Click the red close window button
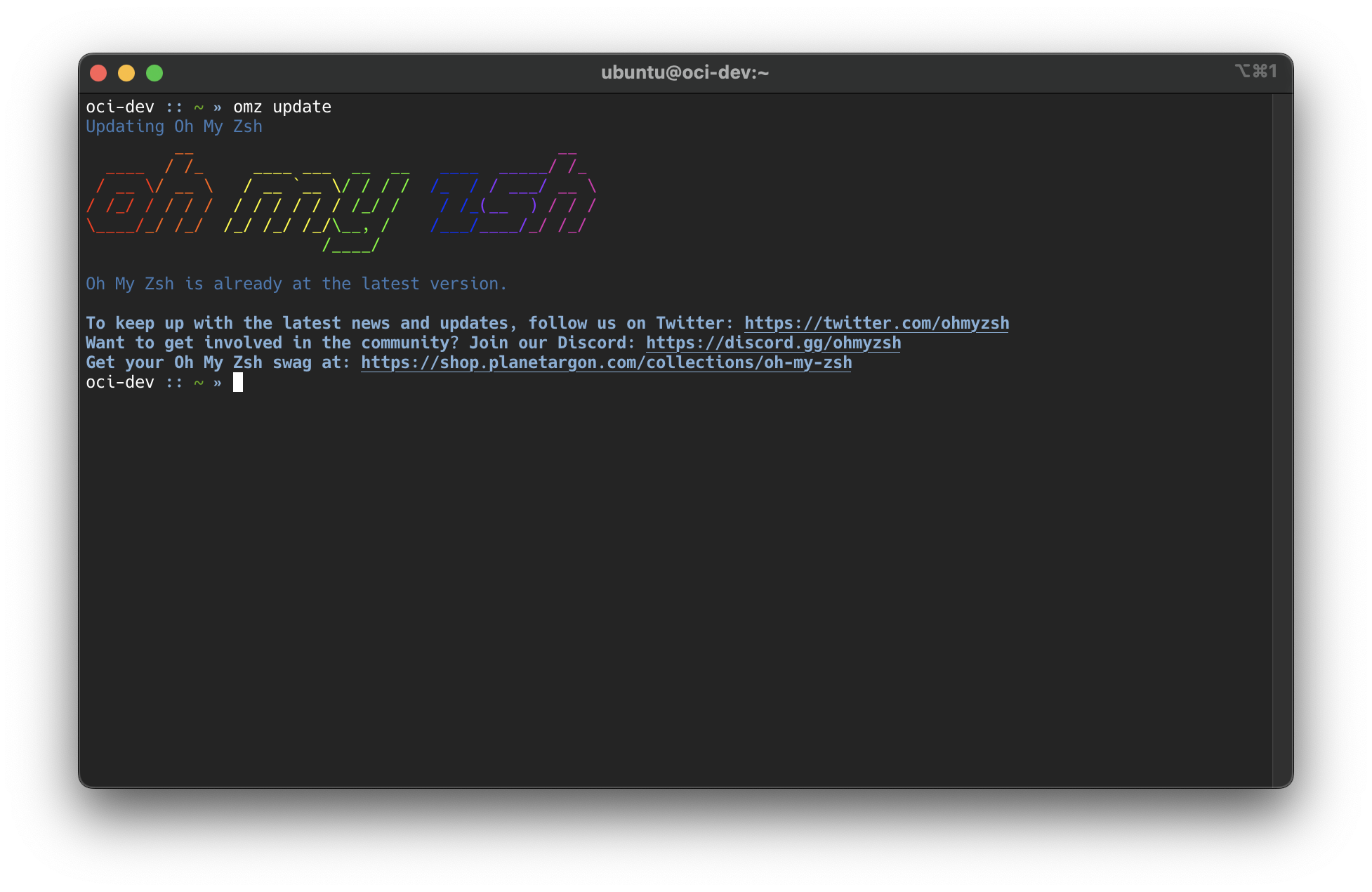Viewport: 1372px width, 892px height. click(x=98, y=73)
